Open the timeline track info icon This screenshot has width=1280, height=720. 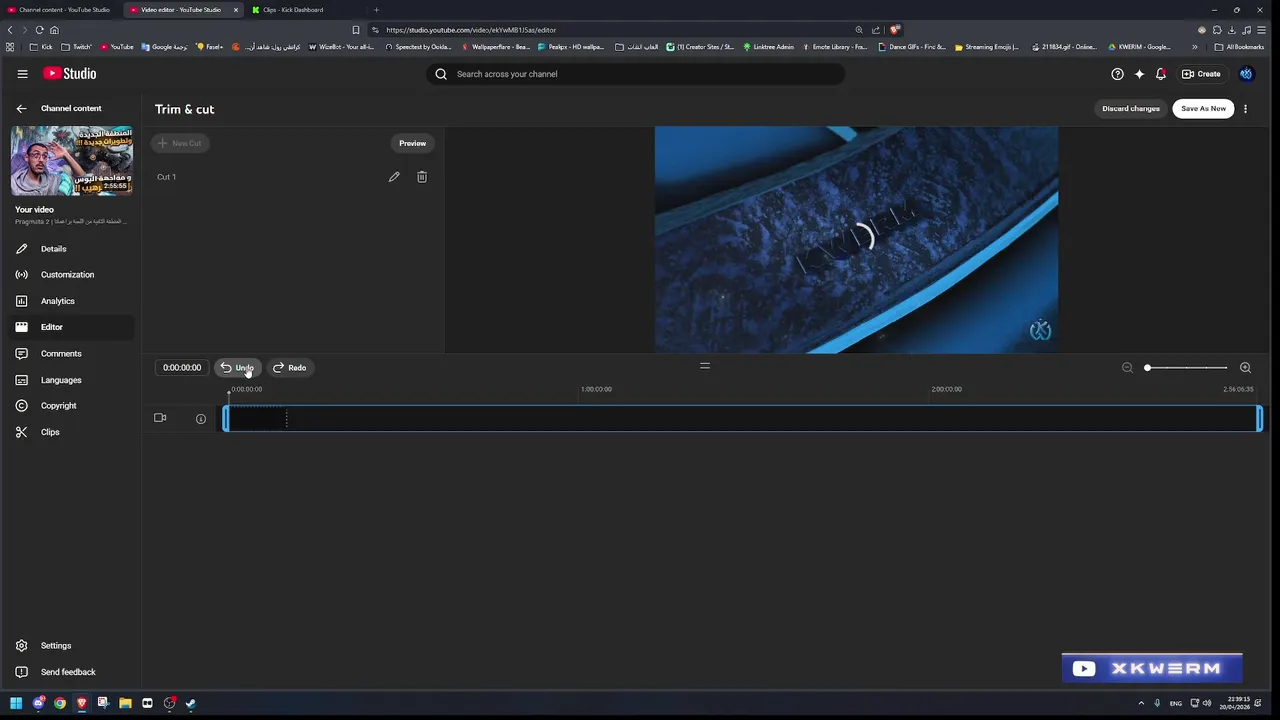pyautogui.click(x=201, y=419)
